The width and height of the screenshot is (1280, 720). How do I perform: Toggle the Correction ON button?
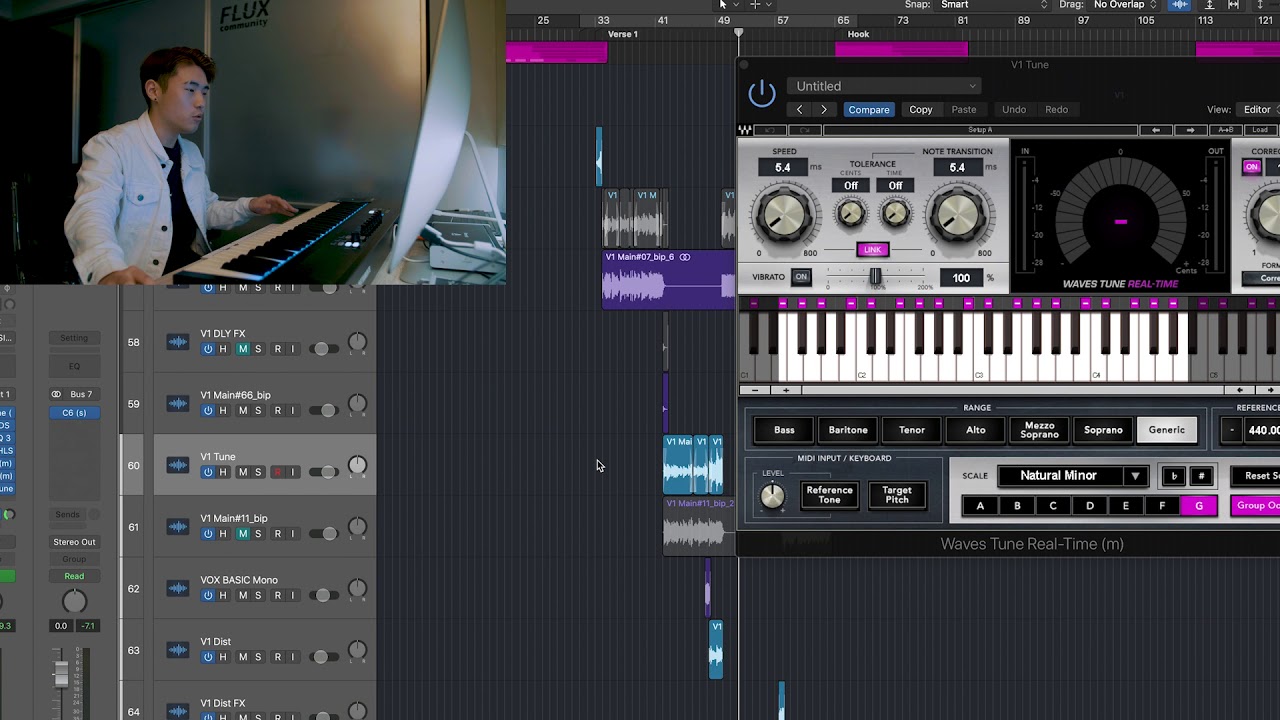[1251, 167]
